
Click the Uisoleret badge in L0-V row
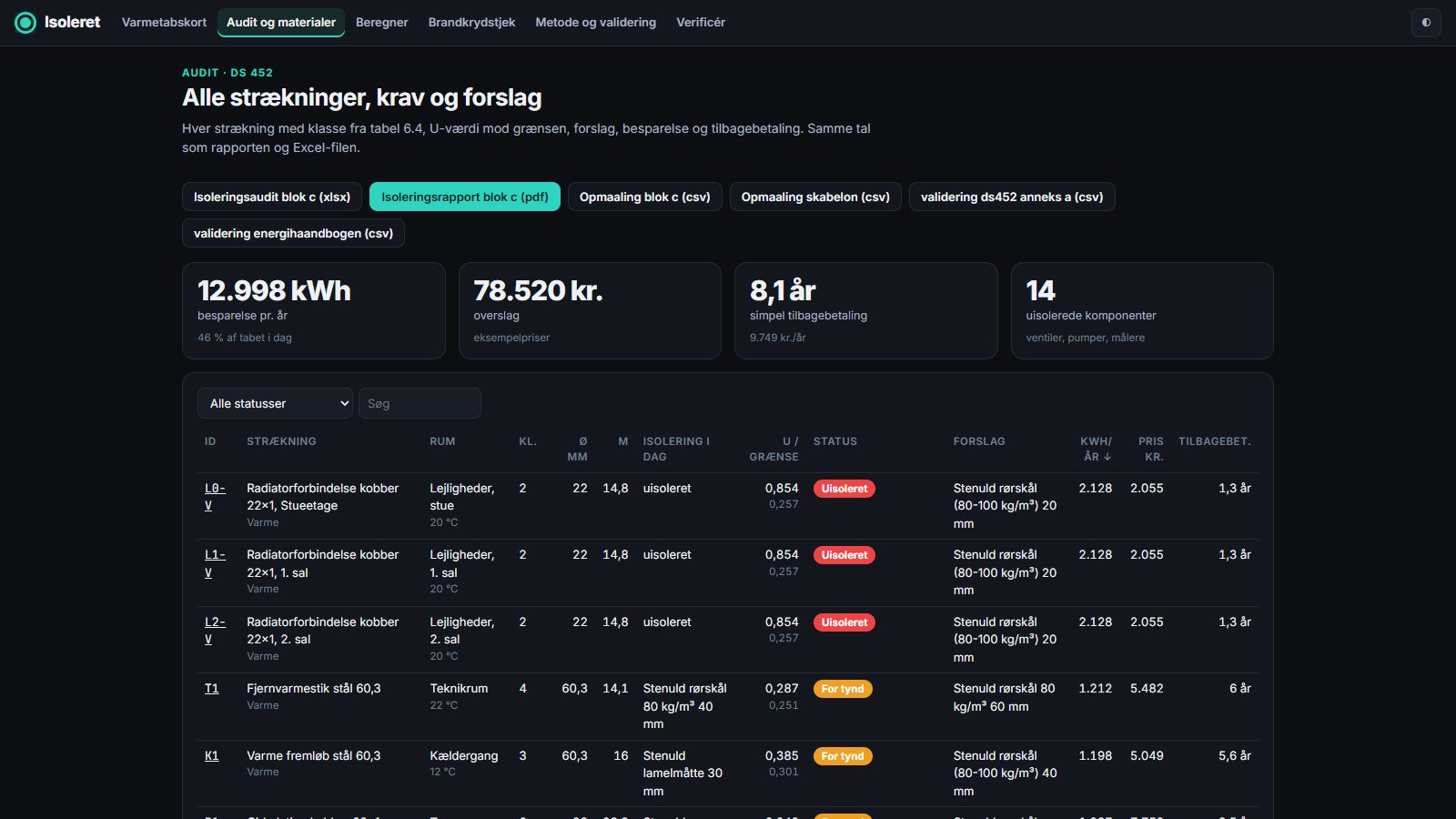844,489
